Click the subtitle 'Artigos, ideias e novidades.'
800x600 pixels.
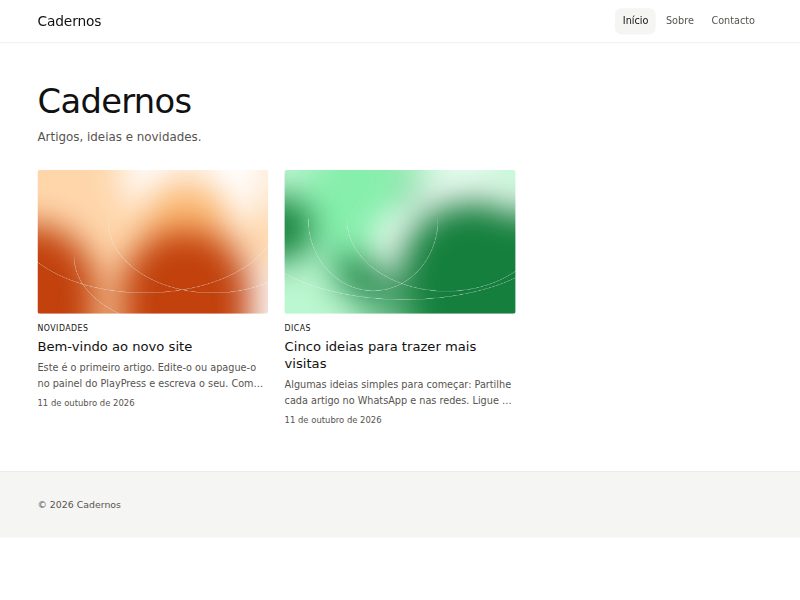pos(119,137)
